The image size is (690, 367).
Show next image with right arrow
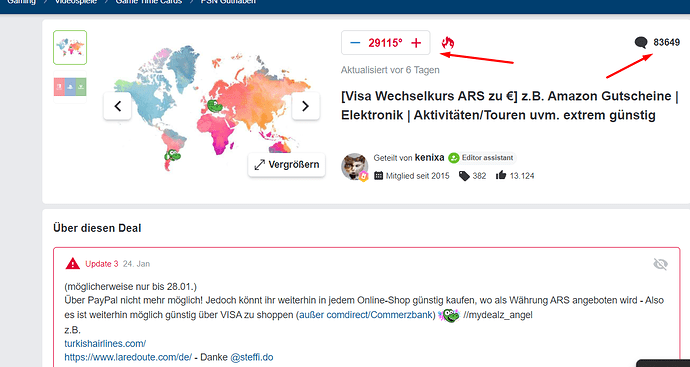click(306, 106)
